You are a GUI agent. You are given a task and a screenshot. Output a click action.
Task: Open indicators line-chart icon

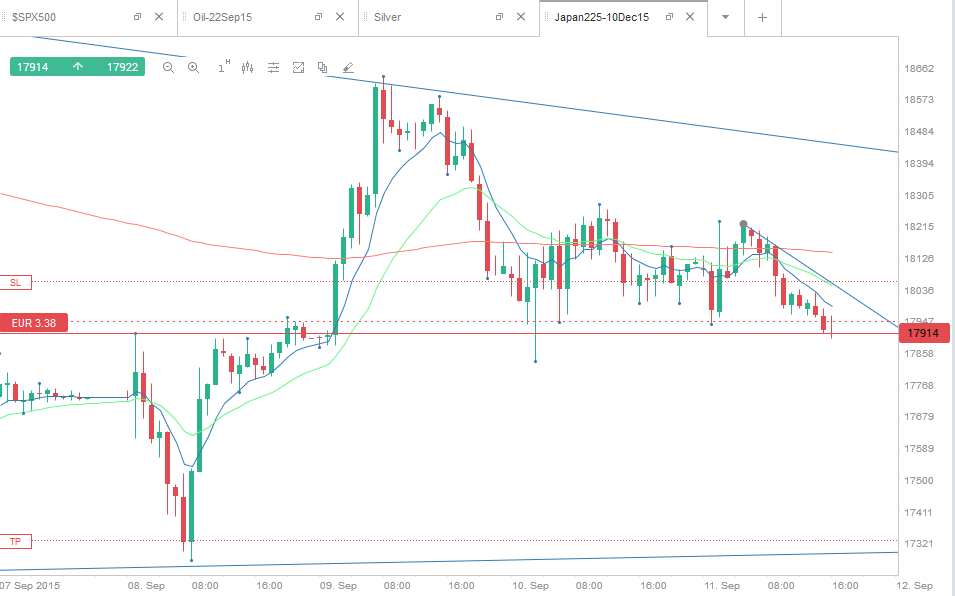click(298, 68)
